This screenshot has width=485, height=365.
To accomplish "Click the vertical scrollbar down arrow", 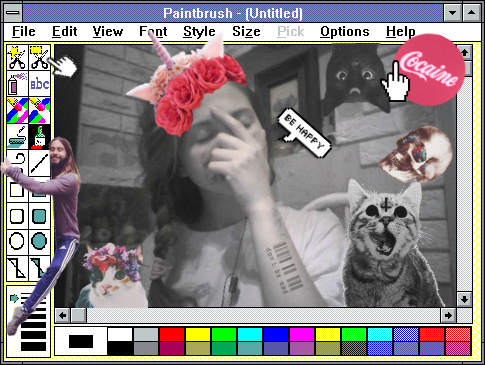I will [x=464, y=299].
